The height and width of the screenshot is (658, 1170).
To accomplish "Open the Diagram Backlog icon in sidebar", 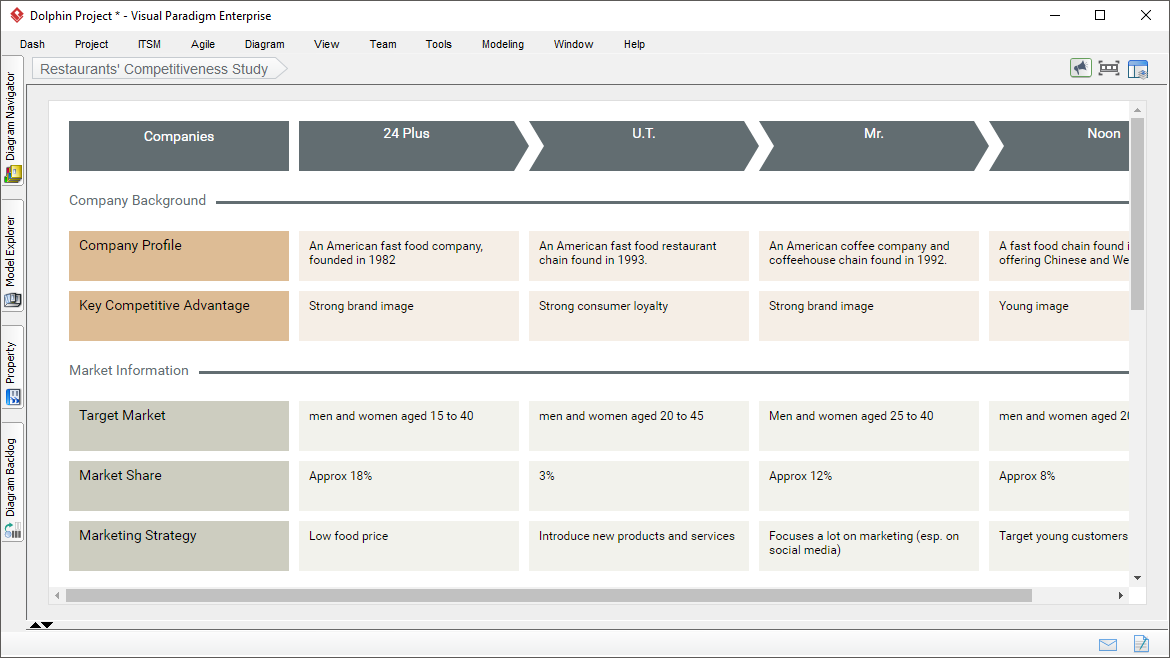I will (x=13, y=530).
